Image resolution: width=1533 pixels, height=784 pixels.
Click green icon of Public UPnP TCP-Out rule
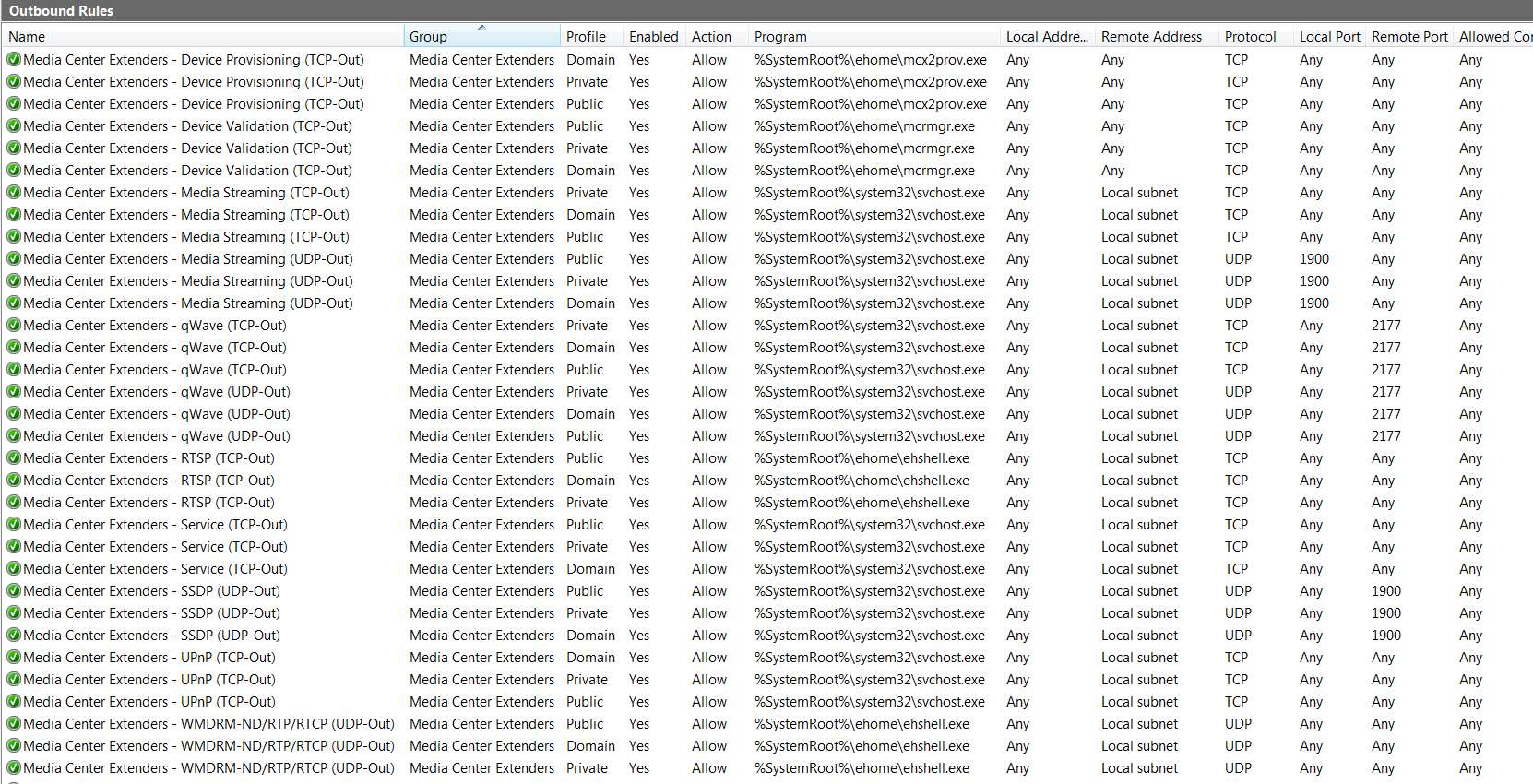pos(14,702)
